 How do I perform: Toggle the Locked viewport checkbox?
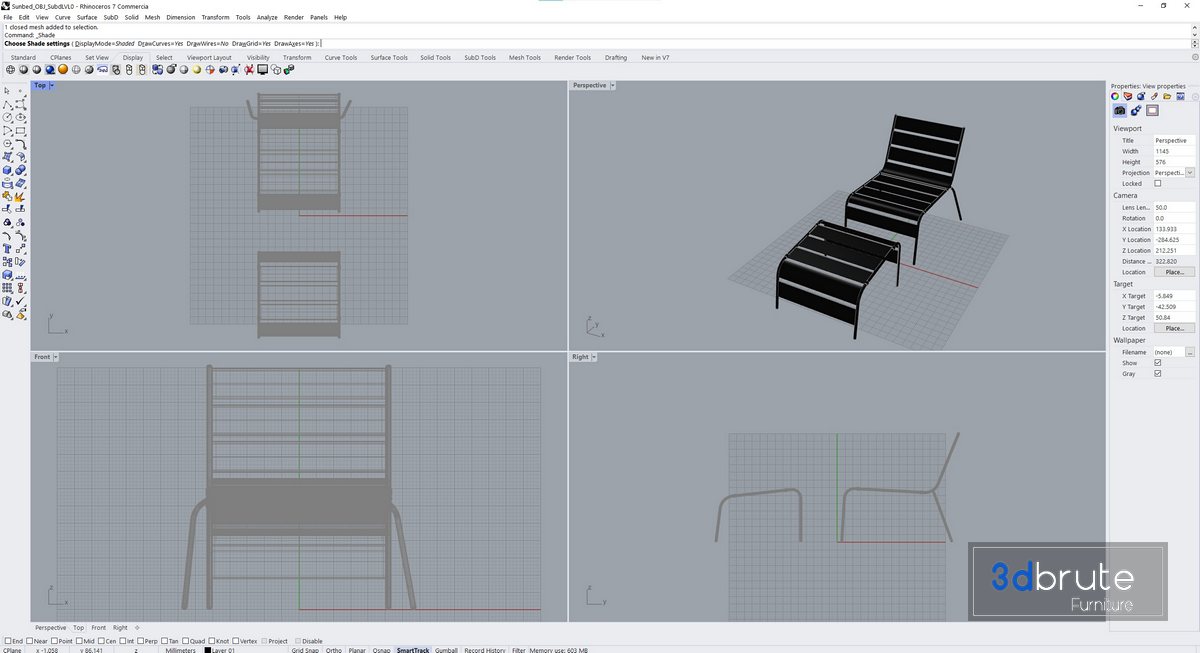point(1158,184)
